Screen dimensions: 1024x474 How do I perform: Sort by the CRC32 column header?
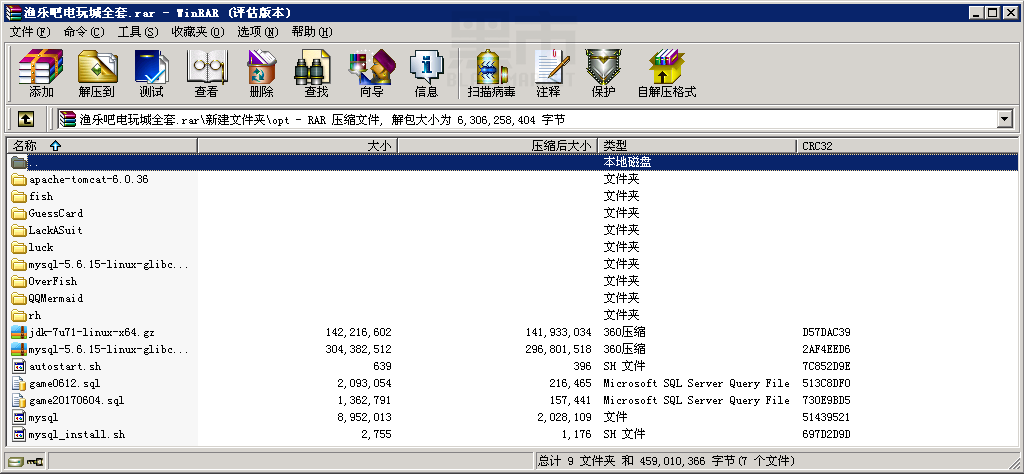click(x=906, y=146)
